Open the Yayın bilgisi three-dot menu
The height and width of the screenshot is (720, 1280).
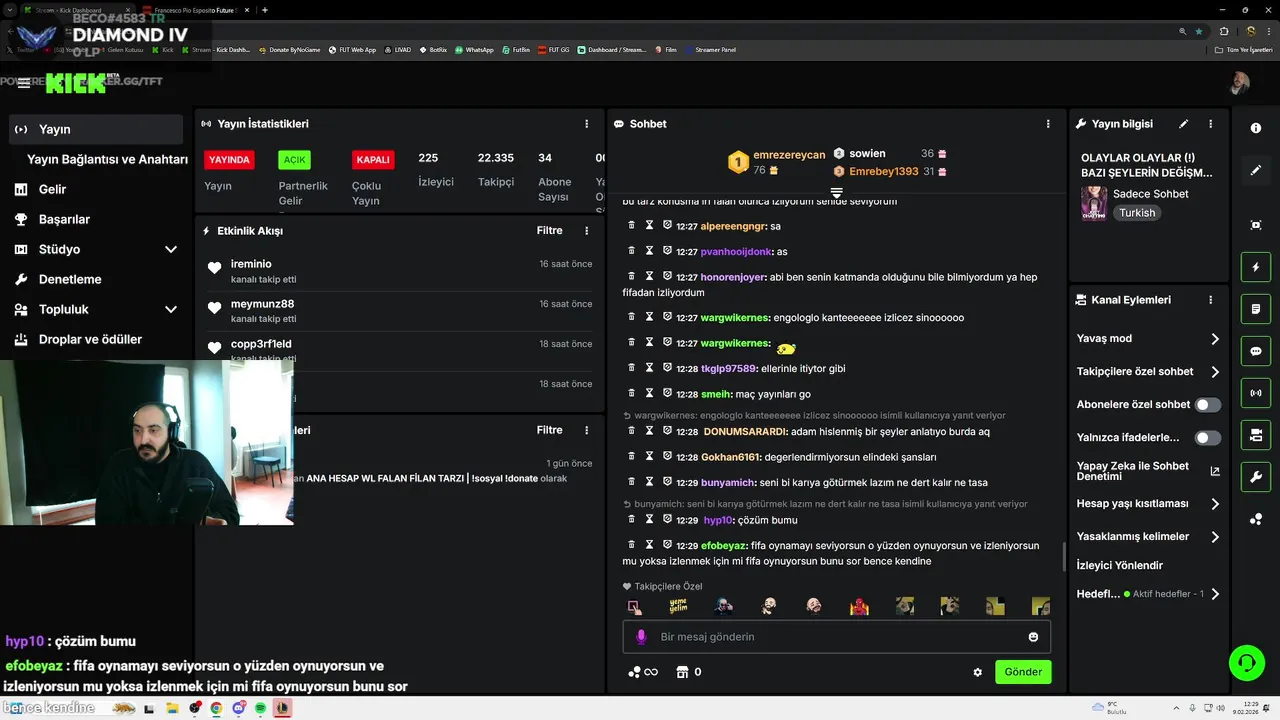[1210, 124]
